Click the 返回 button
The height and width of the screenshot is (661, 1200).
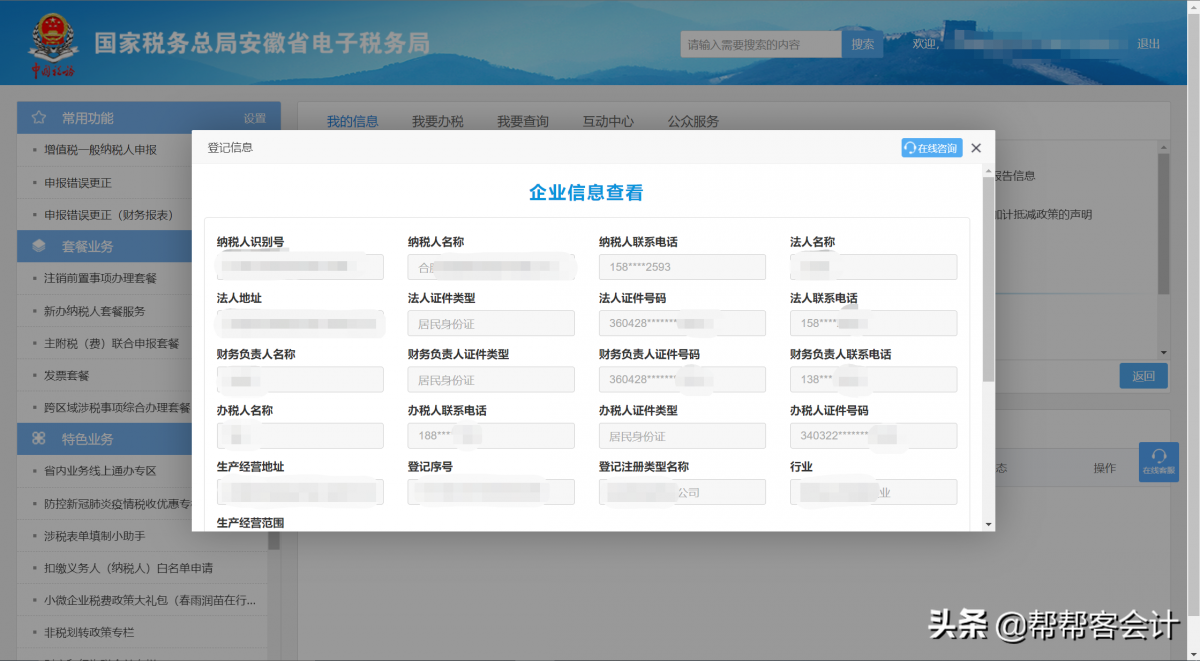pyautogui.click(x=1143, y=376)
